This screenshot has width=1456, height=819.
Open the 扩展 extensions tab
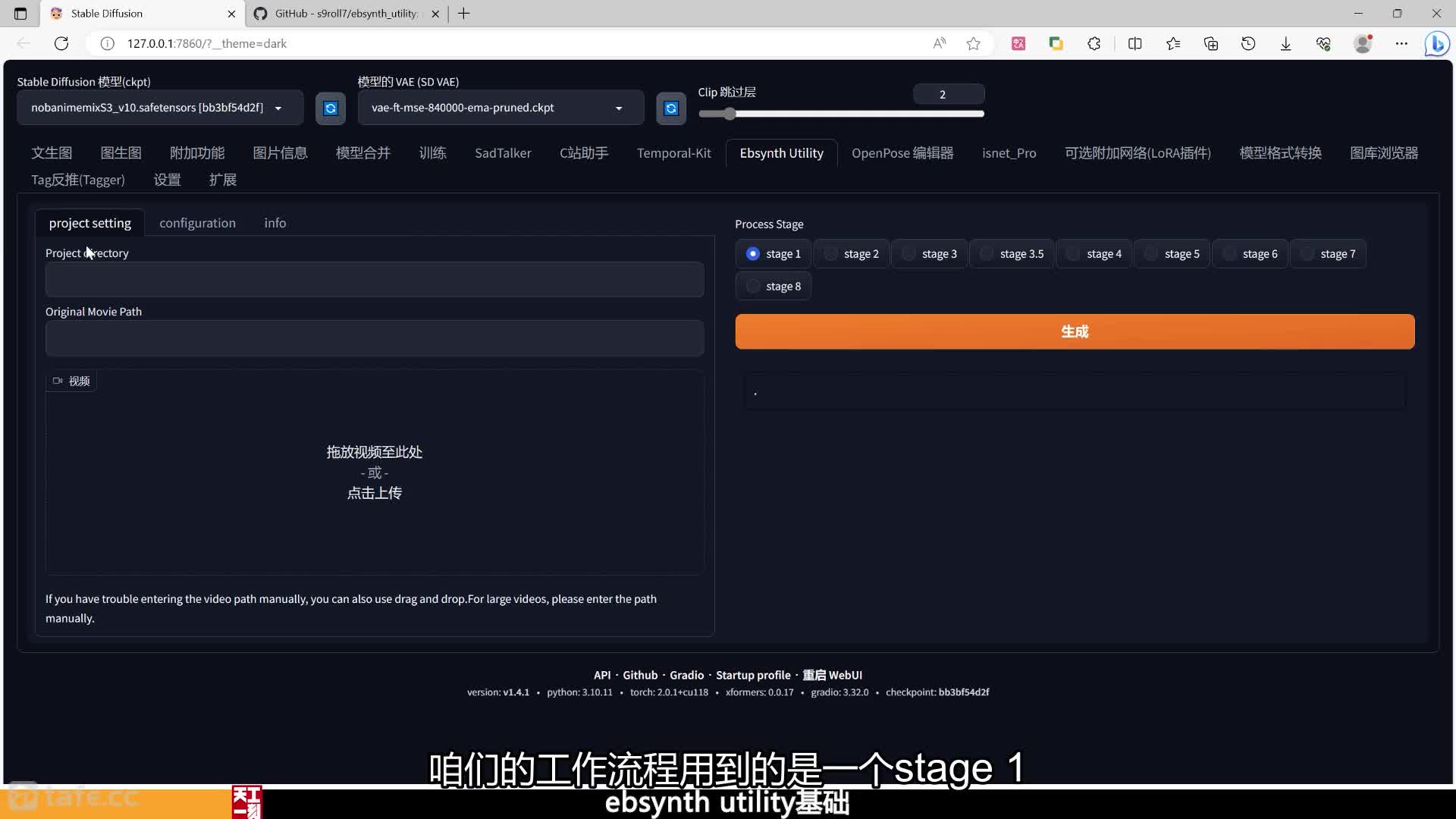[x=223, y=180]
